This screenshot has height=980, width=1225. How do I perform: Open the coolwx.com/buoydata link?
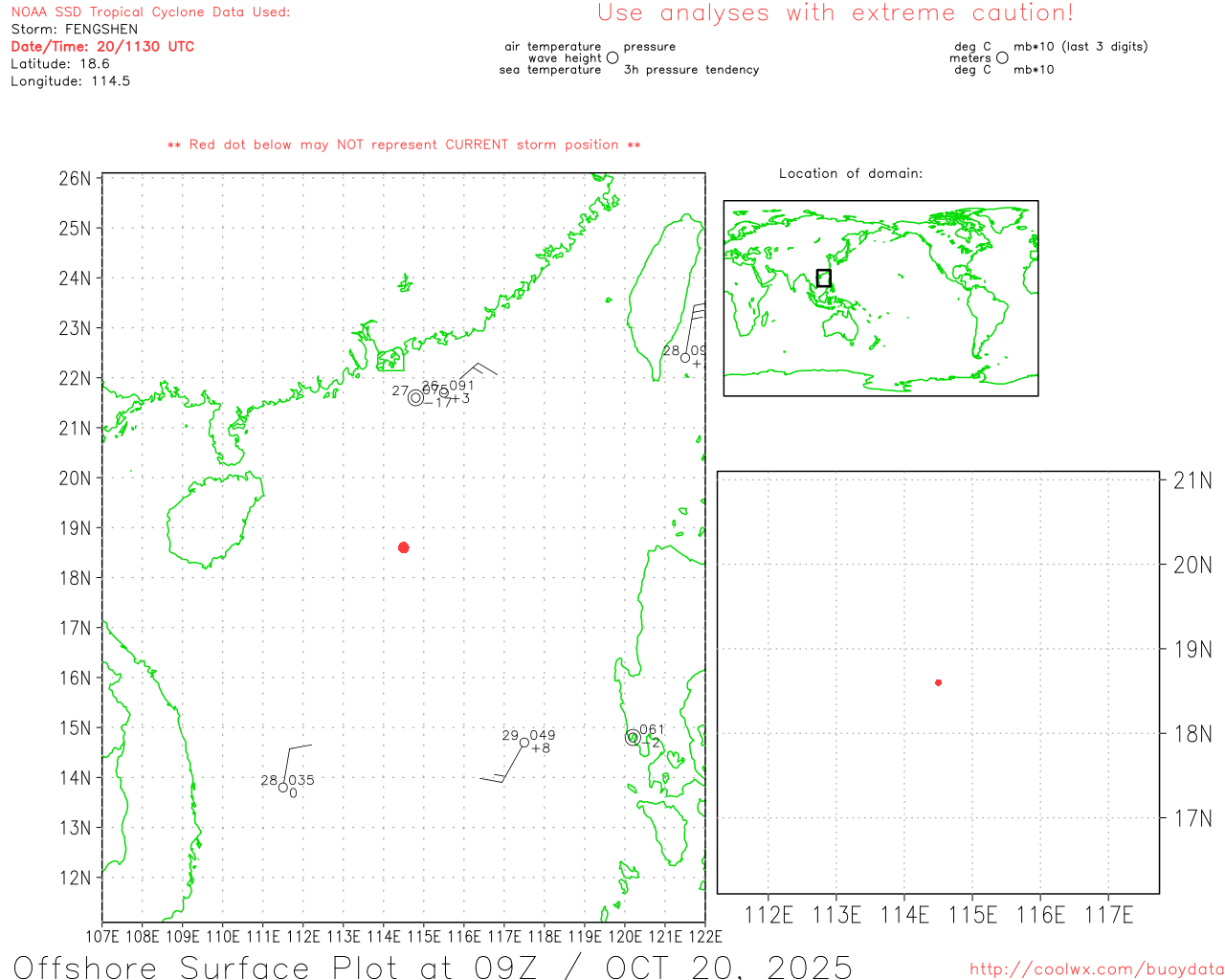click(x=1096, y=969)
